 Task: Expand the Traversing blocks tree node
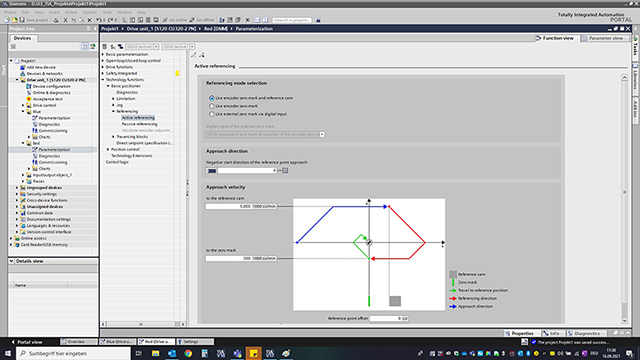113,137
